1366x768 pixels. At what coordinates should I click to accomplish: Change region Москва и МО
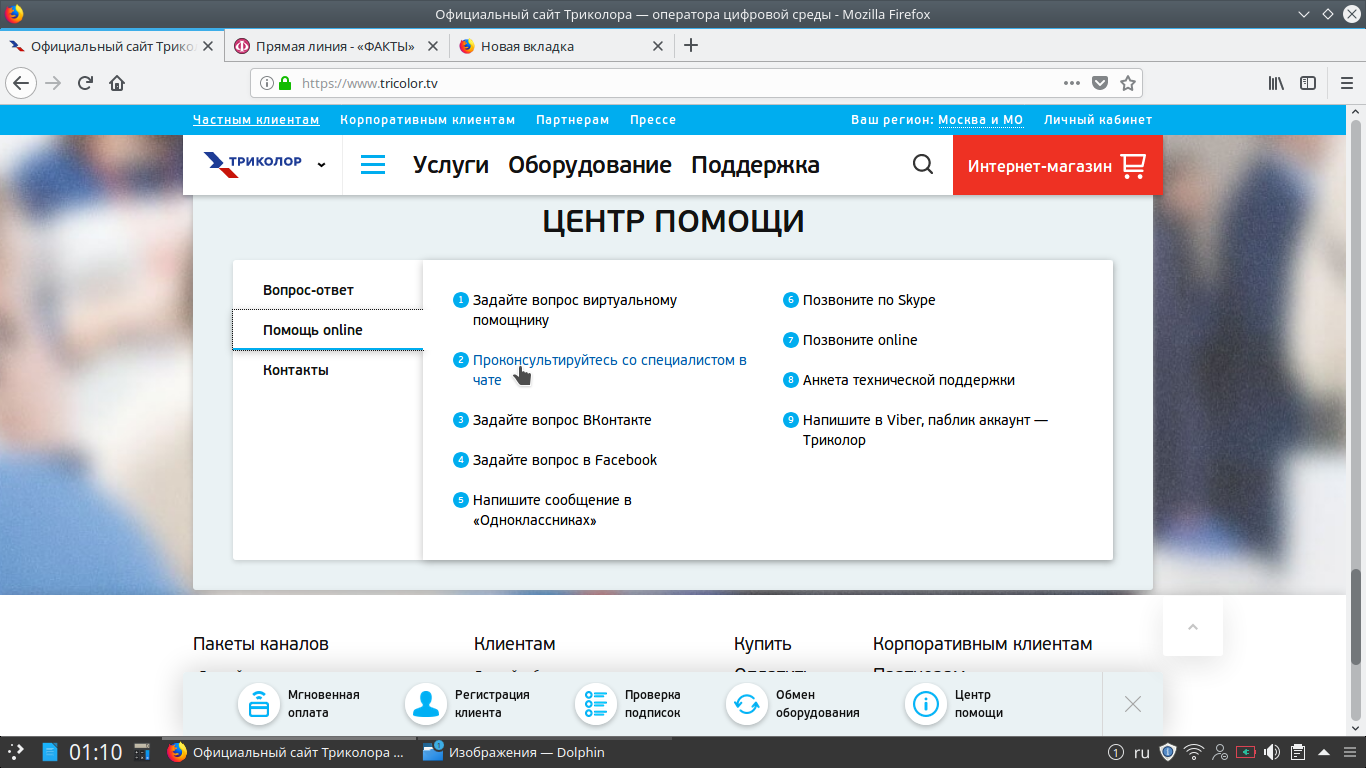[979, 120]
